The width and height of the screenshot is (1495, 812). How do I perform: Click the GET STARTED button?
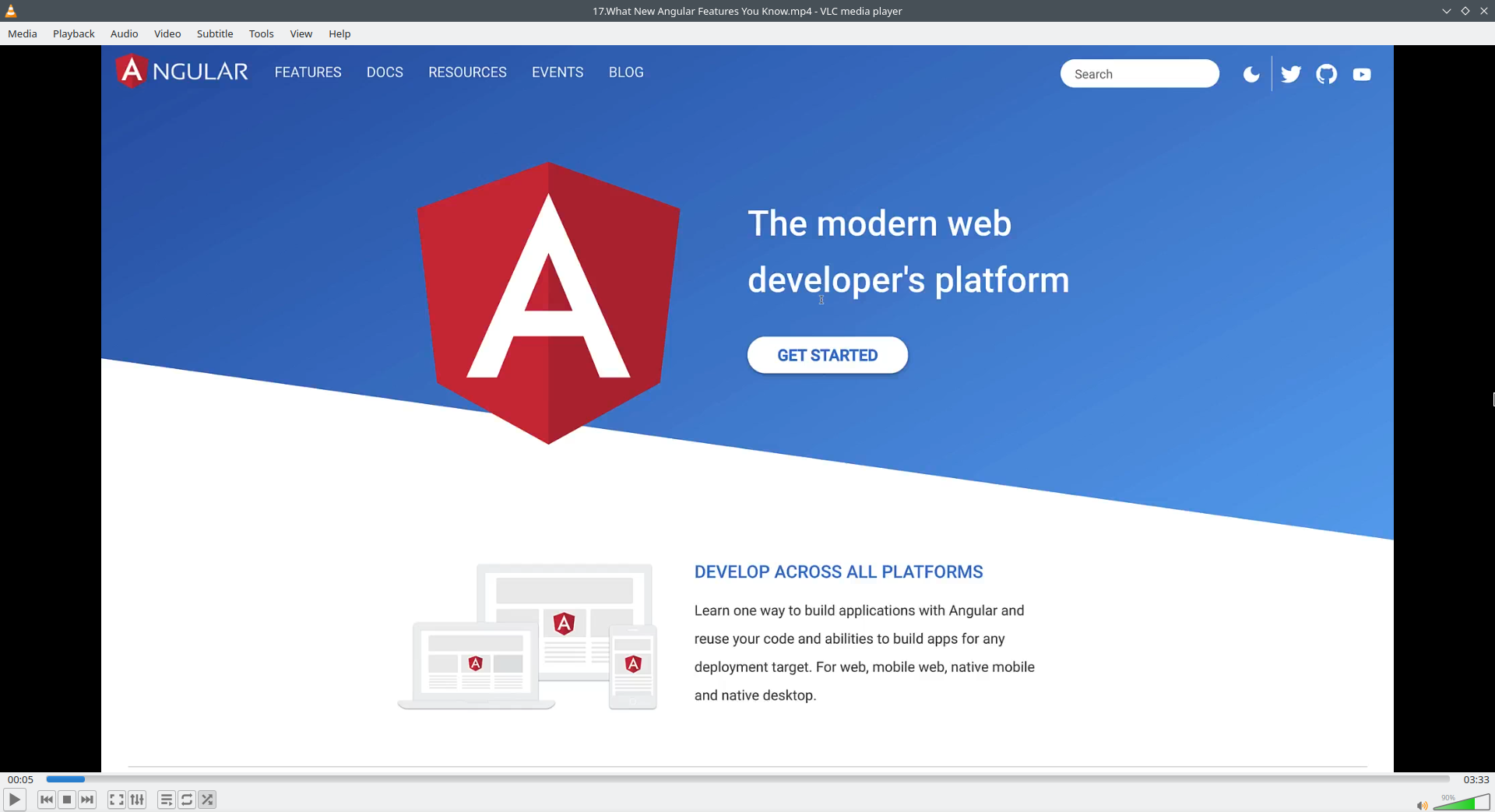coord(828,355)
